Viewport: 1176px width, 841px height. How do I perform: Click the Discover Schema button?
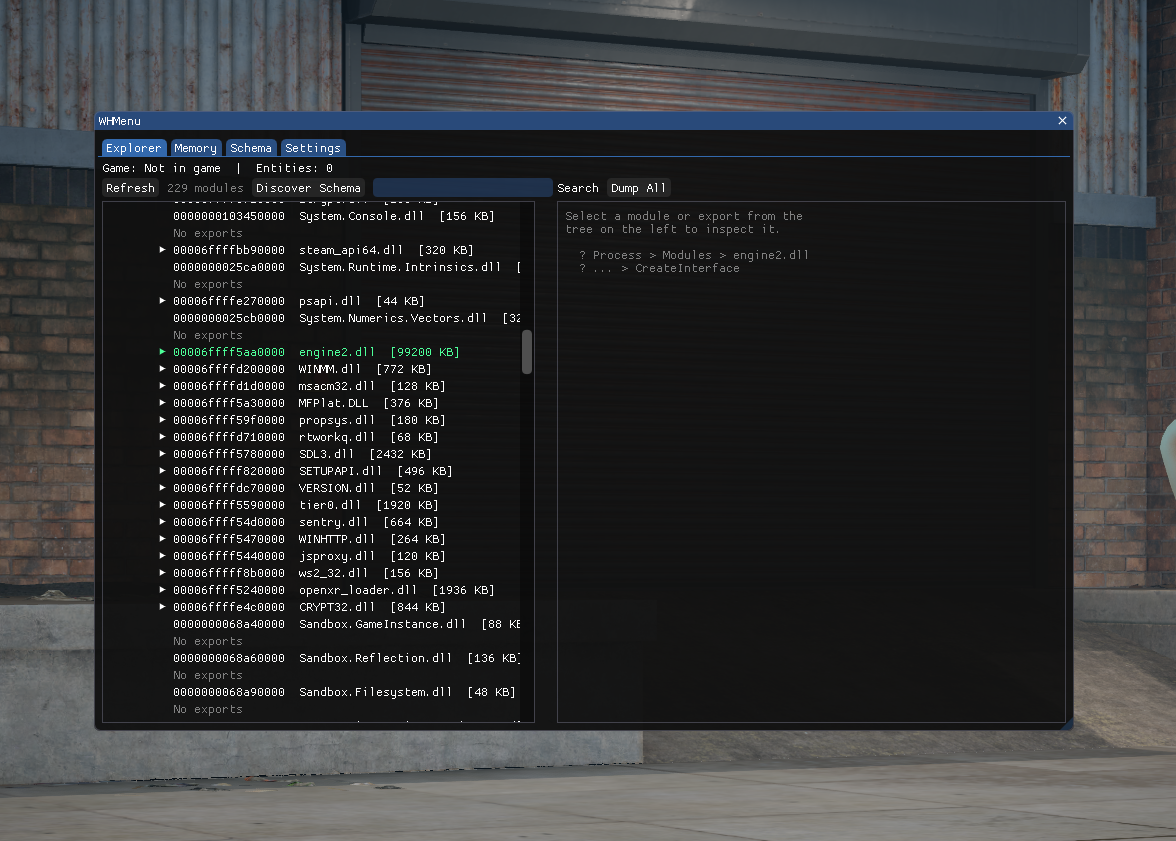tap(308, 188)
